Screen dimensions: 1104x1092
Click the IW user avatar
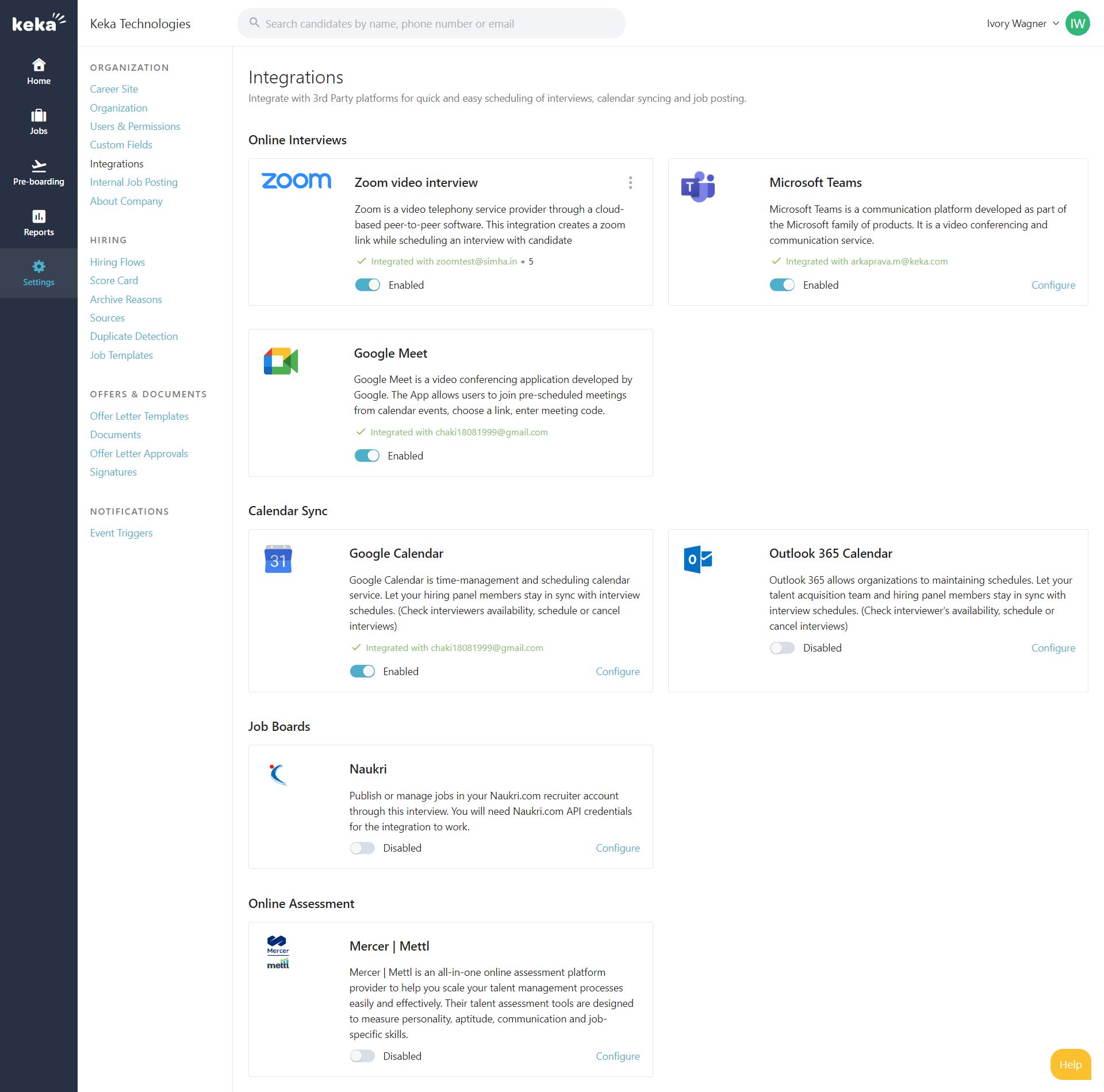point(1078,24)
